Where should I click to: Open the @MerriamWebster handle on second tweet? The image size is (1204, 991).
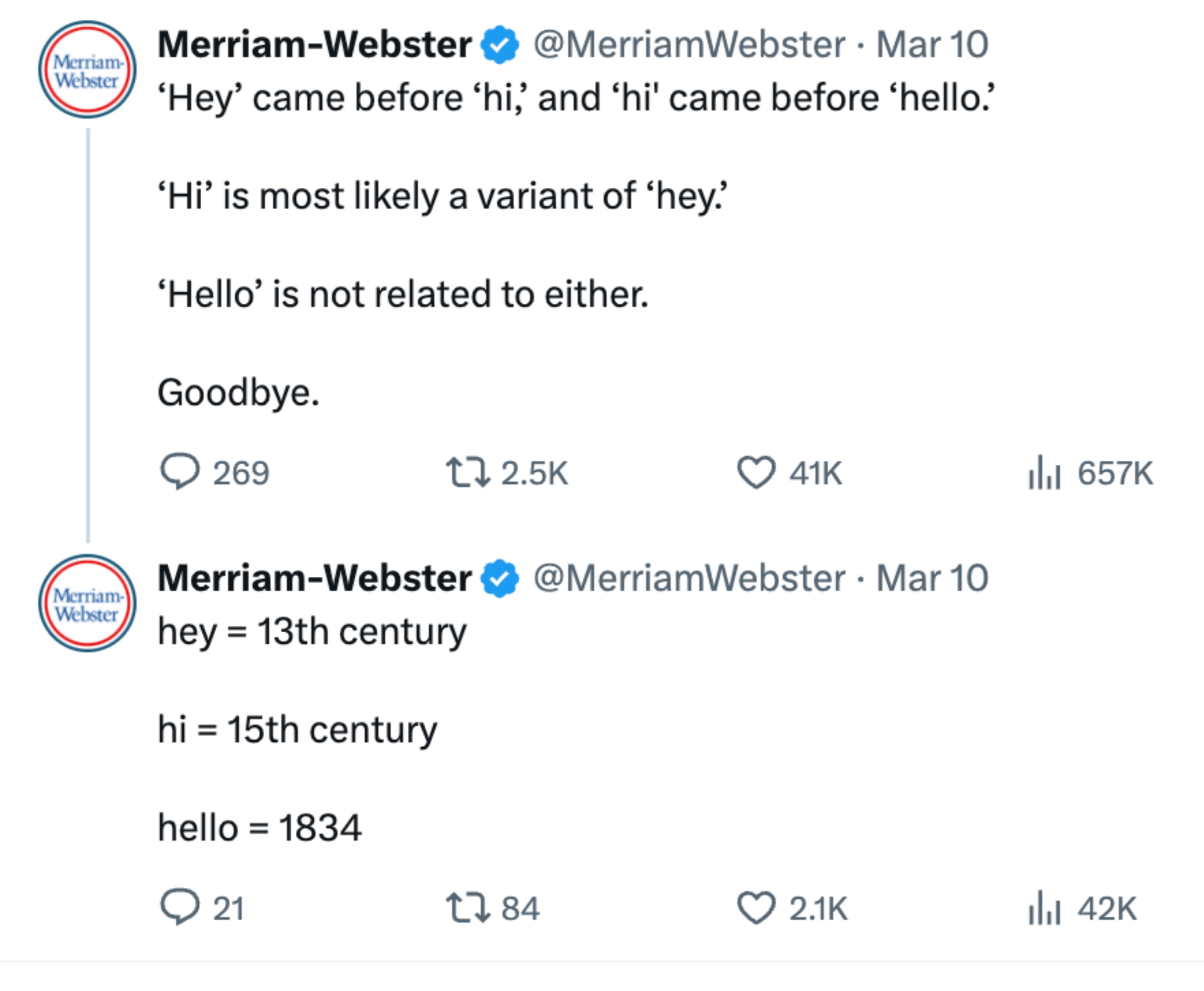[x=689, y=578]
